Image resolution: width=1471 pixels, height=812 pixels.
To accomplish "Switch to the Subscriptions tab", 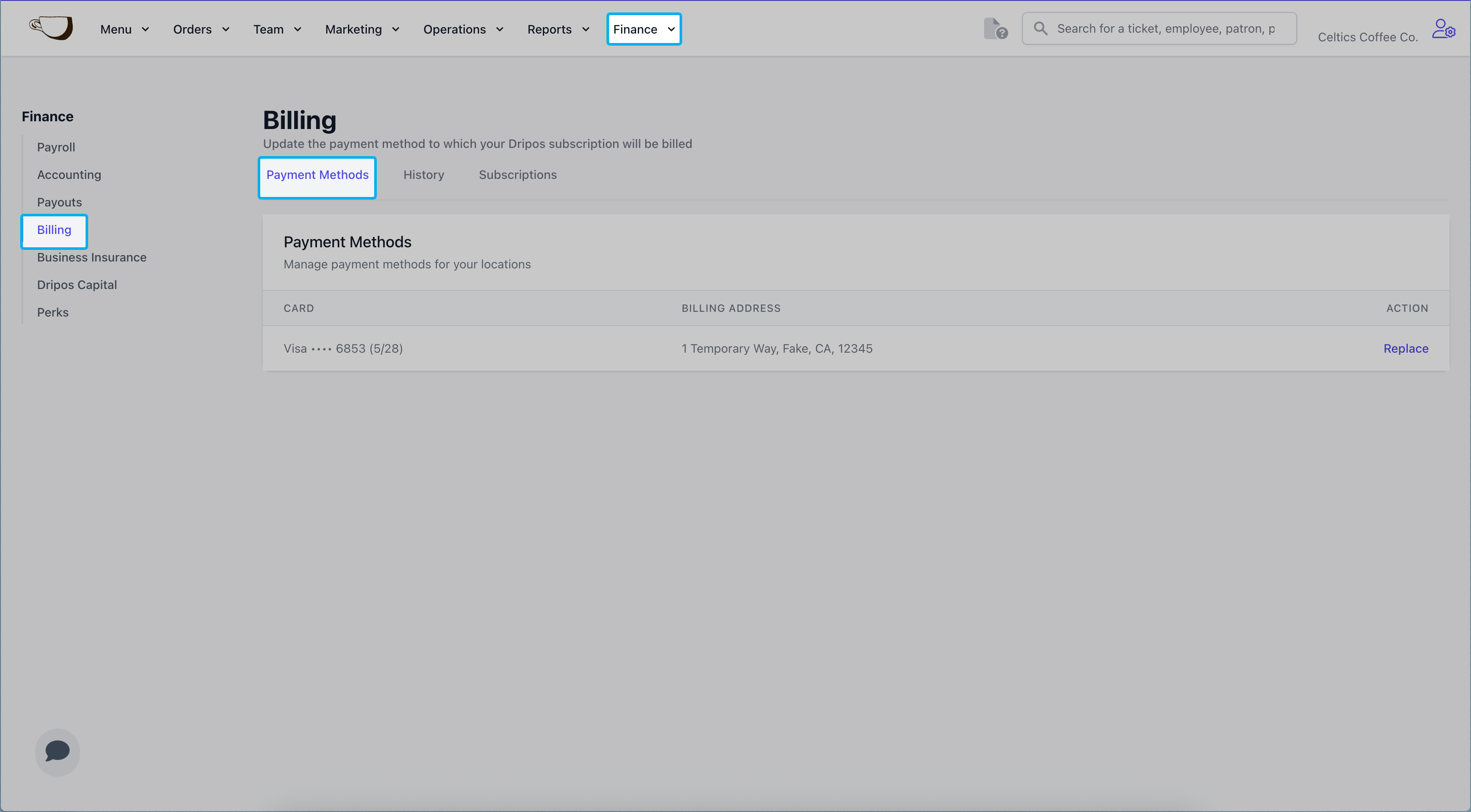I will [517, 175].
